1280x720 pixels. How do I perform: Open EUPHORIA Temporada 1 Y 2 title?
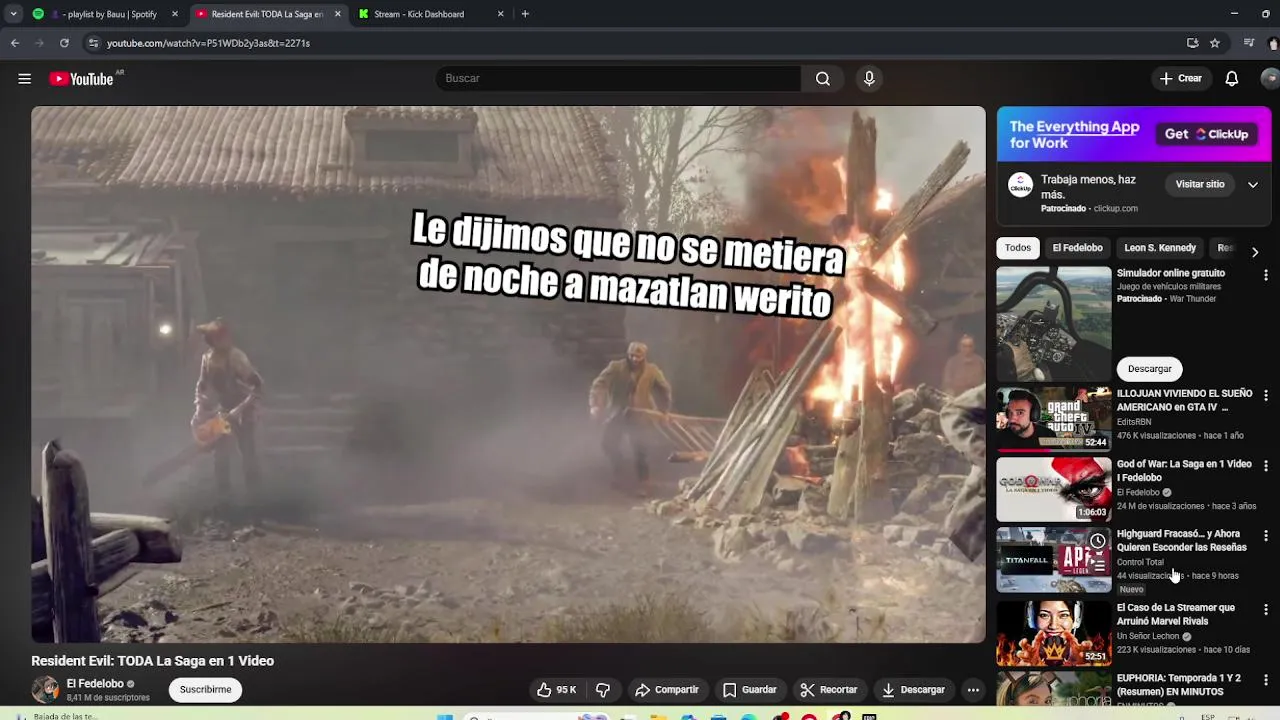coord(1179,685)
